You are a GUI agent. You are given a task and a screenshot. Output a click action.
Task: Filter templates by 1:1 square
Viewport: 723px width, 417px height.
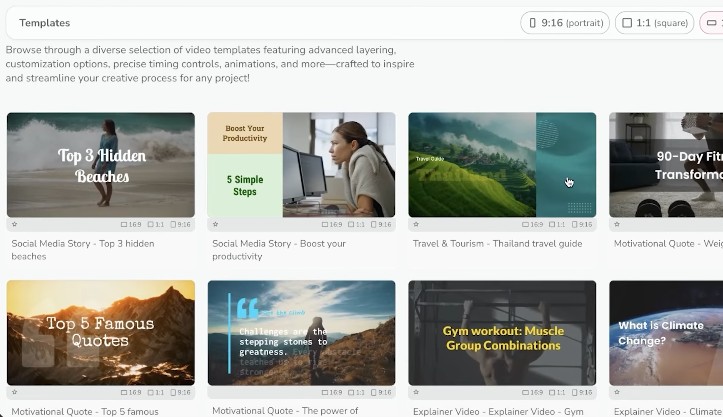654,22
